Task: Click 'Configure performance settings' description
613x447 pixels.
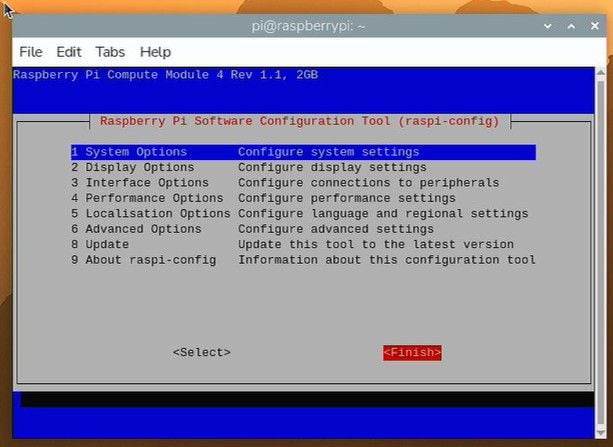Action: pyautogui.click(x=347, y=198)
